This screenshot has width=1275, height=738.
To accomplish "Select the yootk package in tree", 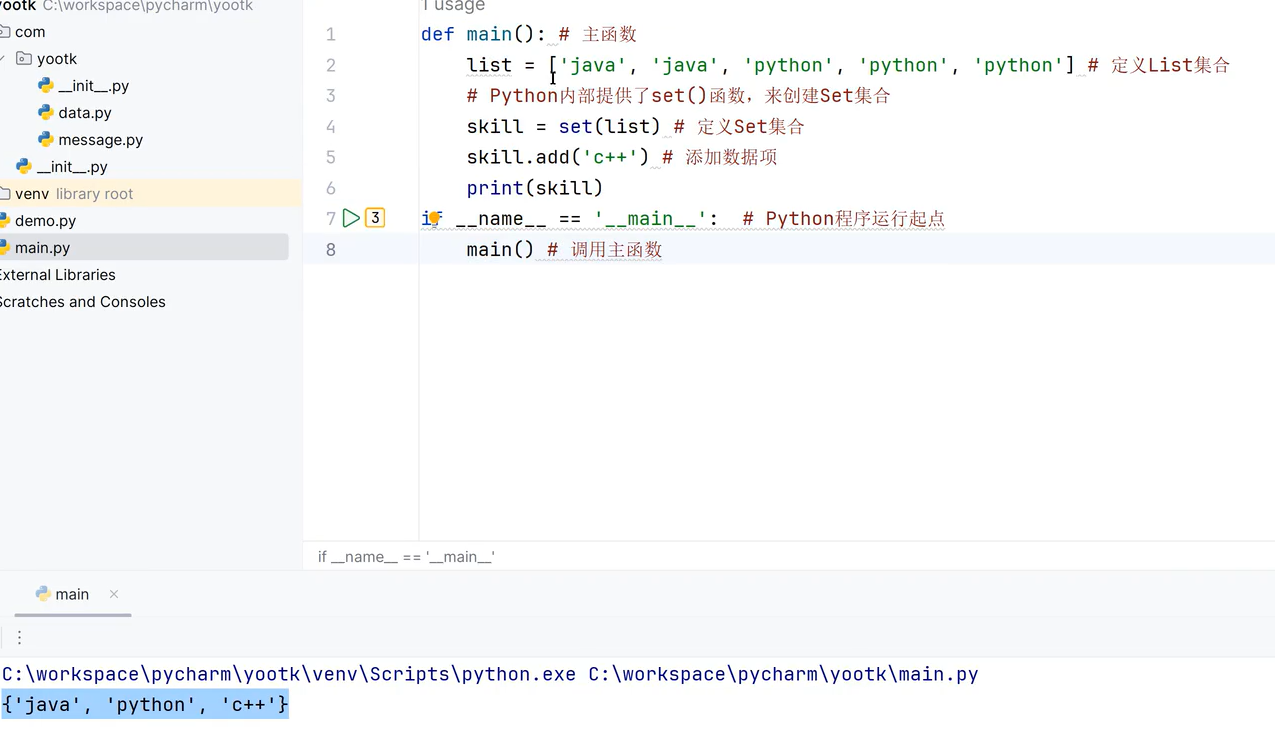I will (x=57, y=59).
